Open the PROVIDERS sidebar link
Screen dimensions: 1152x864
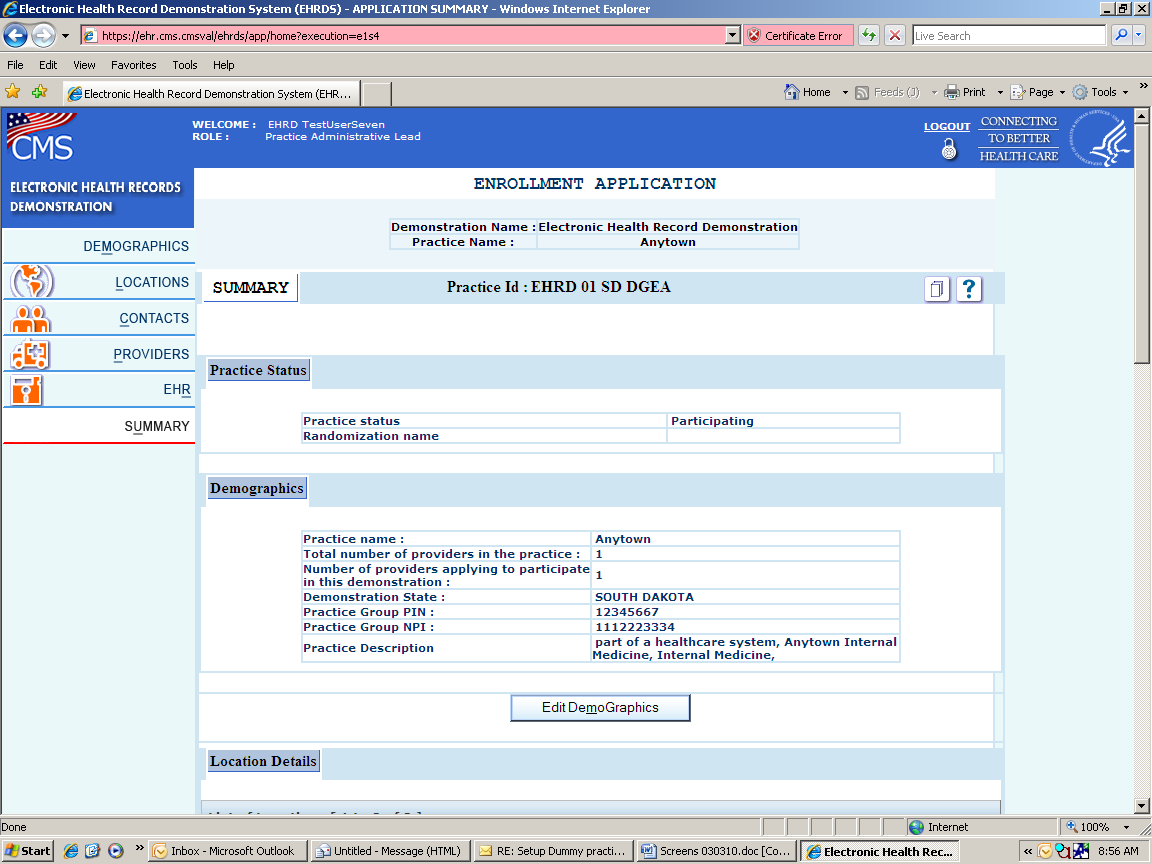(151, 354)
